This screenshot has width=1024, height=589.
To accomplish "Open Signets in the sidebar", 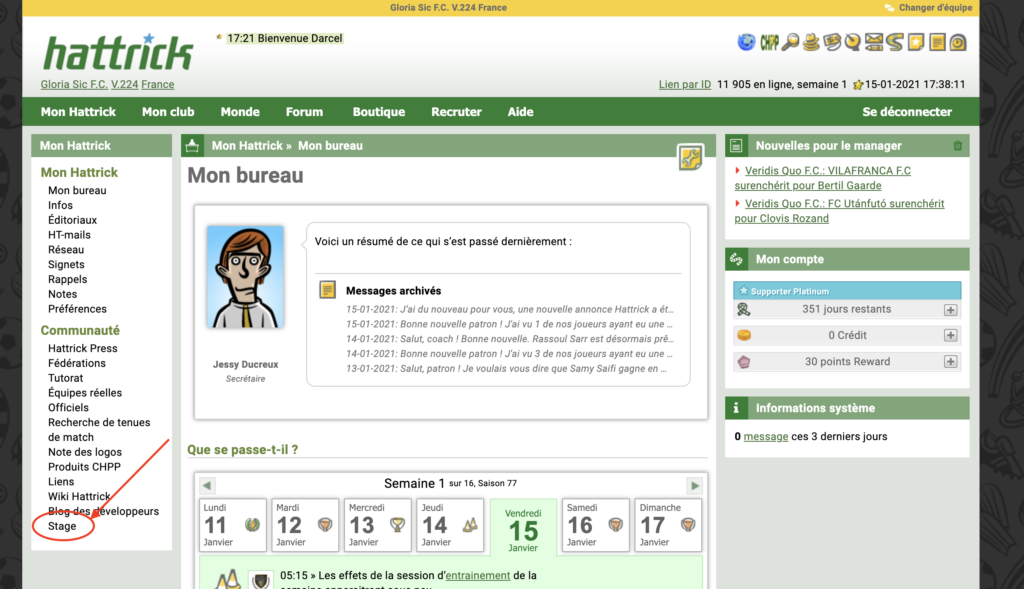I will click(x=66, y=264).
